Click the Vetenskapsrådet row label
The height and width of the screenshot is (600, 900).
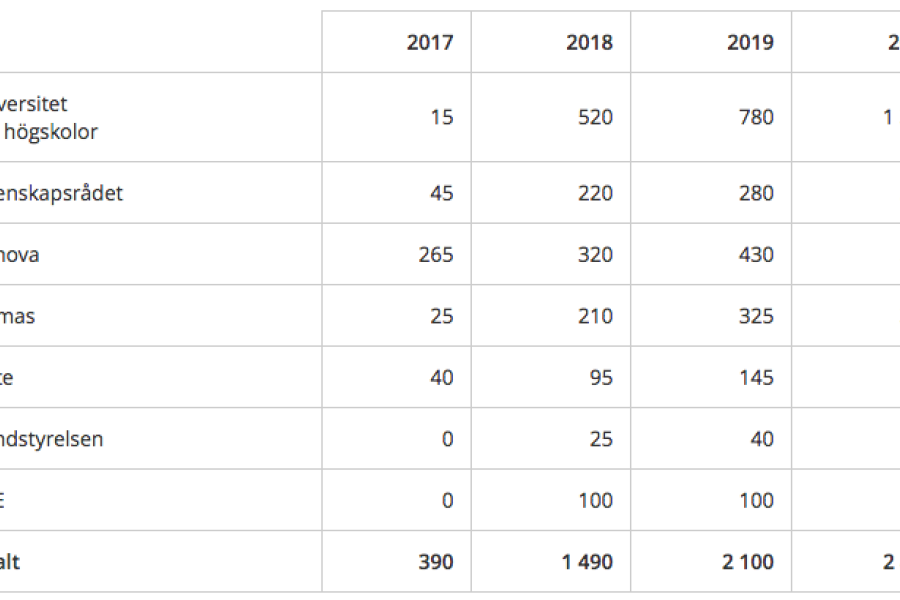pyautogui.click(x=62, y=193)
